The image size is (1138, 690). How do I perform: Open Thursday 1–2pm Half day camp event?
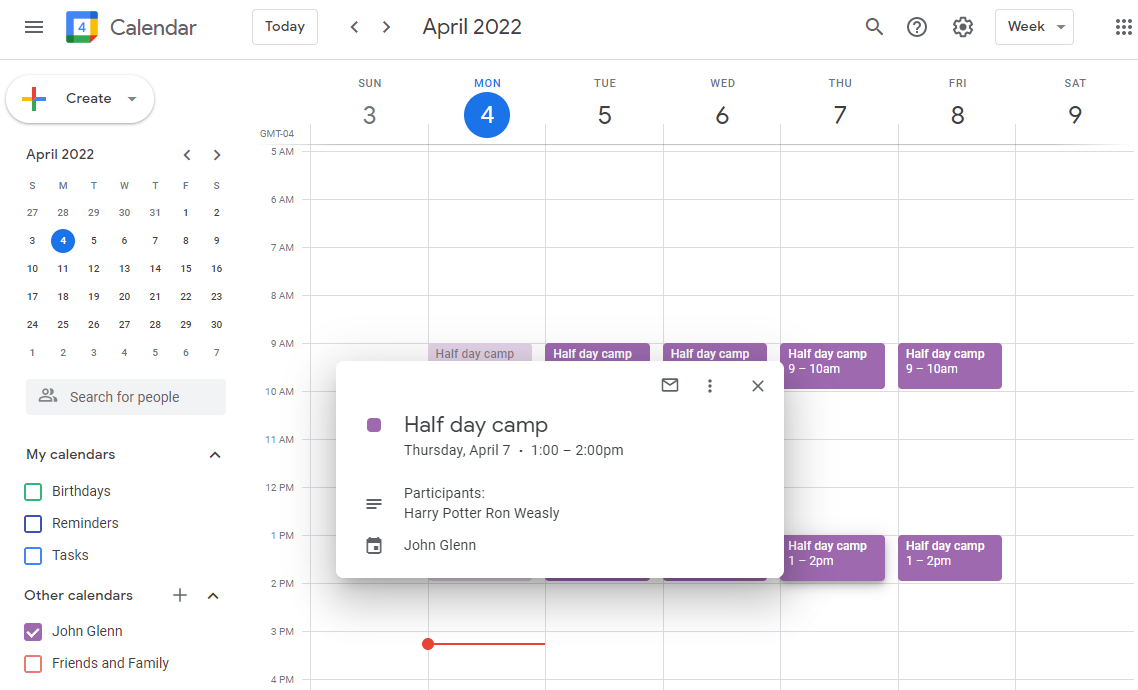(x=832, y=558)
